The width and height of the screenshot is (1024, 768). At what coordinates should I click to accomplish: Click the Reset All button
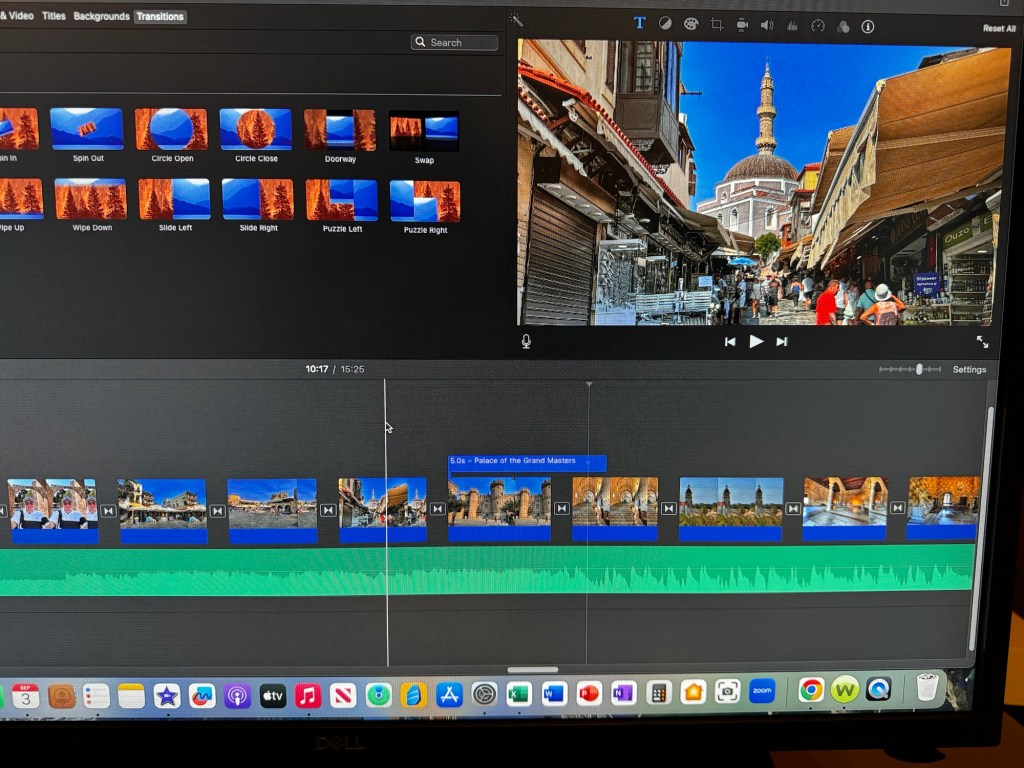point(998,29)
